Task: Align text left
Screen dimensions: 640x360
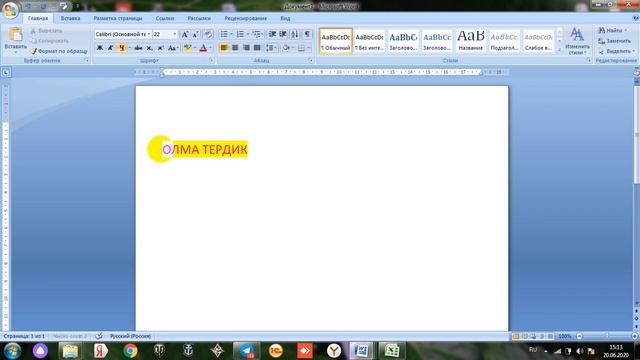Action: click(224, 48)
